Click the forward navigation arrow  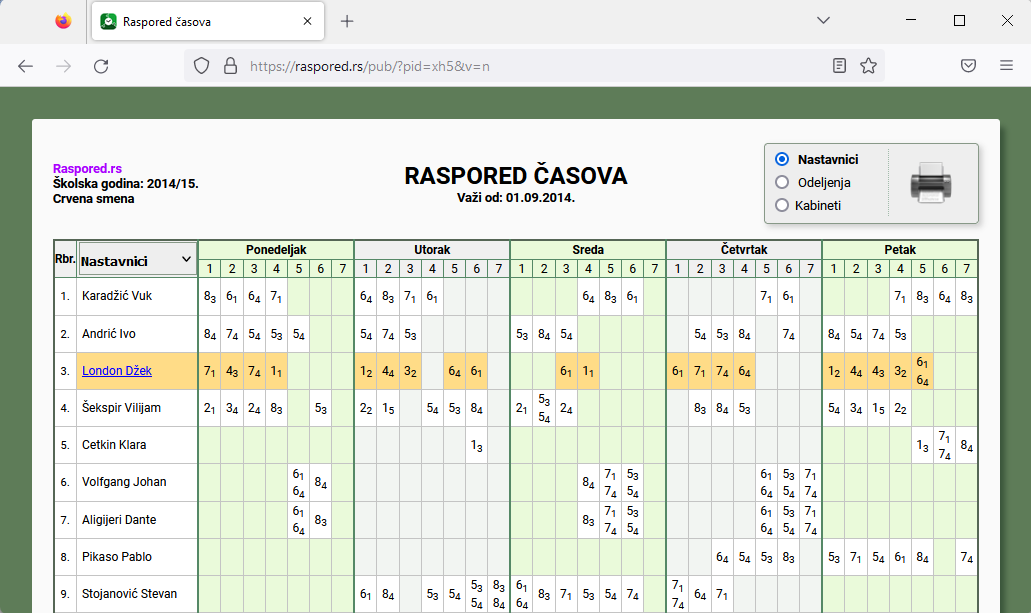[x=63, y=66]
